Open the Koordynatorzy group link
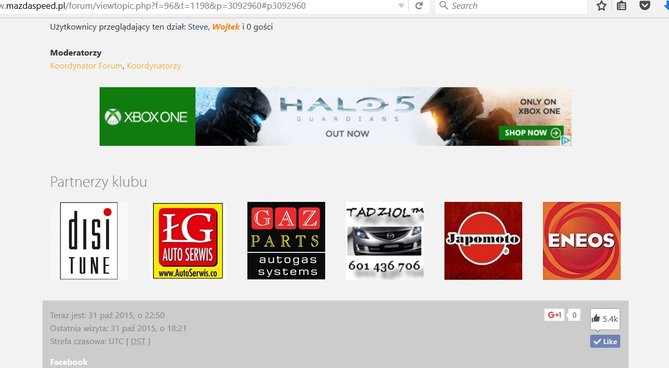Viewport: 669px width, 368px height. 154,66
